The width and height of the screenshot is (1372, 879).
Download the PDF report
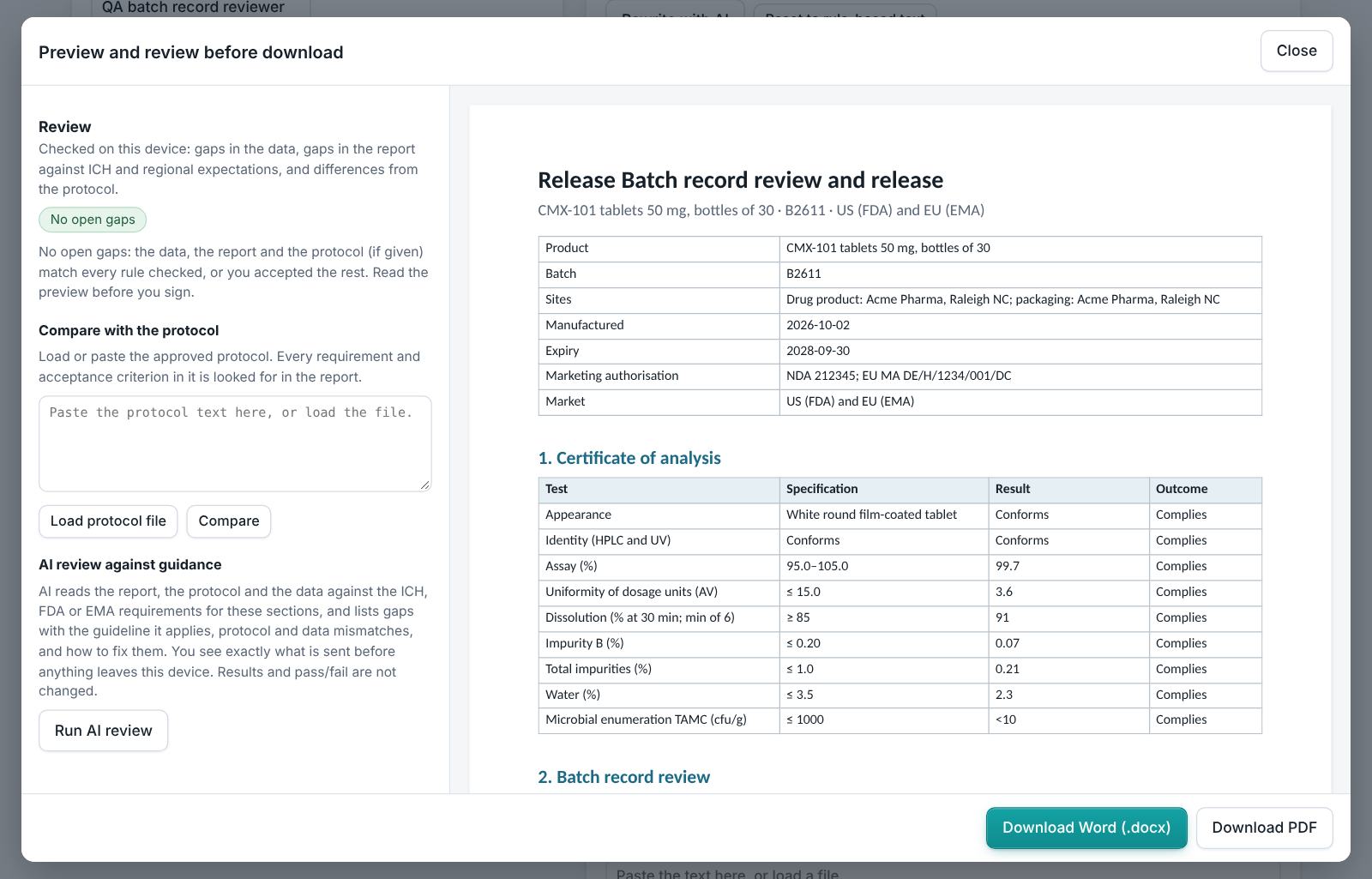(1264, 828)
